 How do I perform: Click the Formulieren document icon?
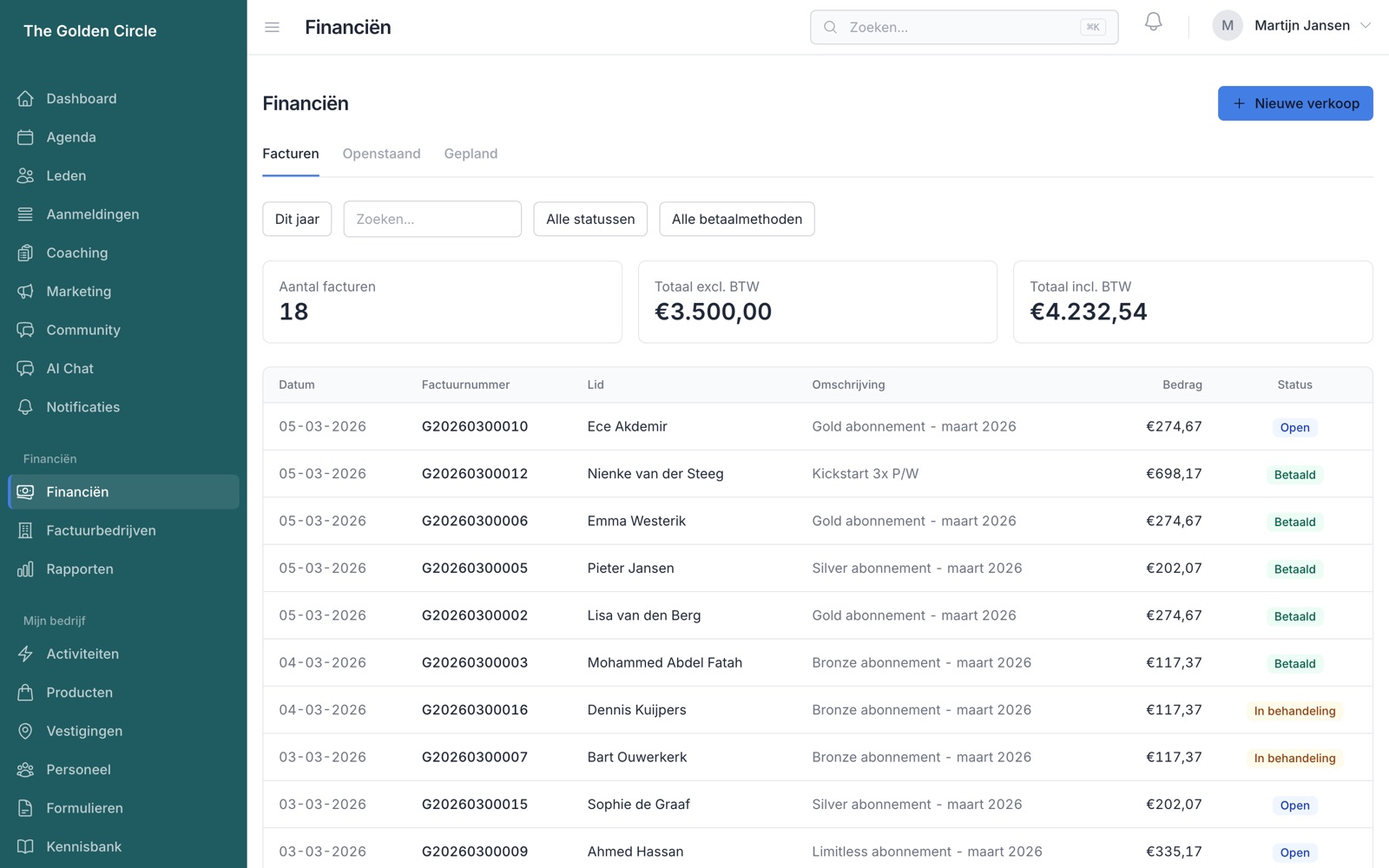pyautogui.click(x=25, y=808)
